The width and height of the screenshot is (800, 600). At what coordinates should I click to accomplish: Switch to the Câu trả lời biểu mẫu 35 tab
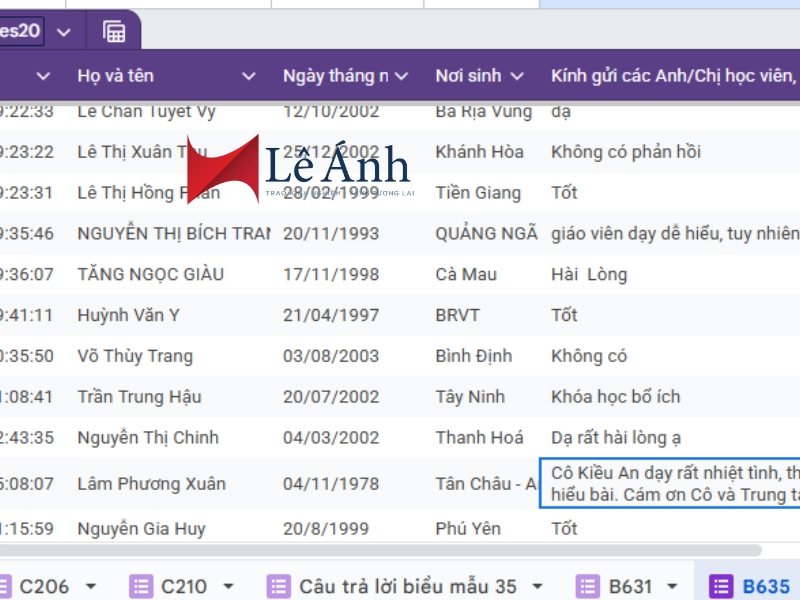(407, 586)
